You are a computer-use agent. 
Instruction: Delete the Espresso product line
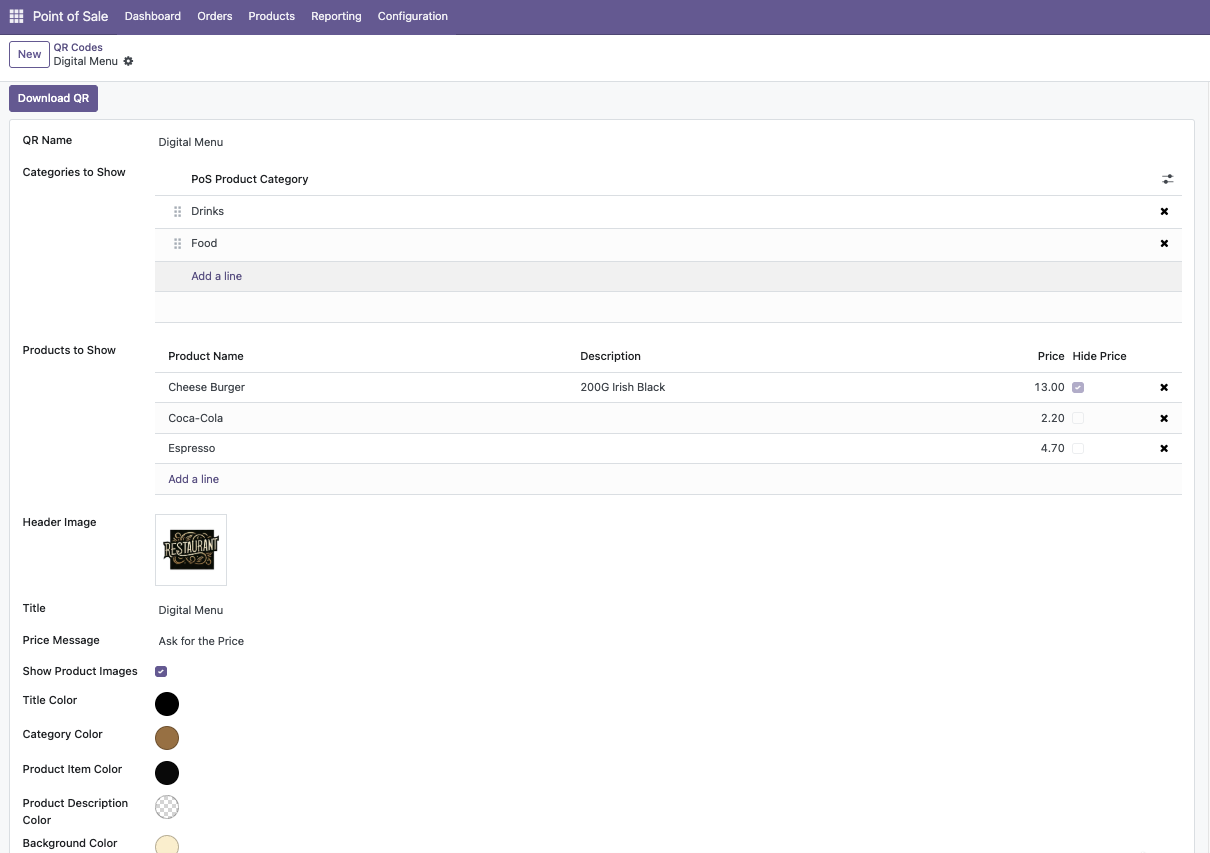1164,448
